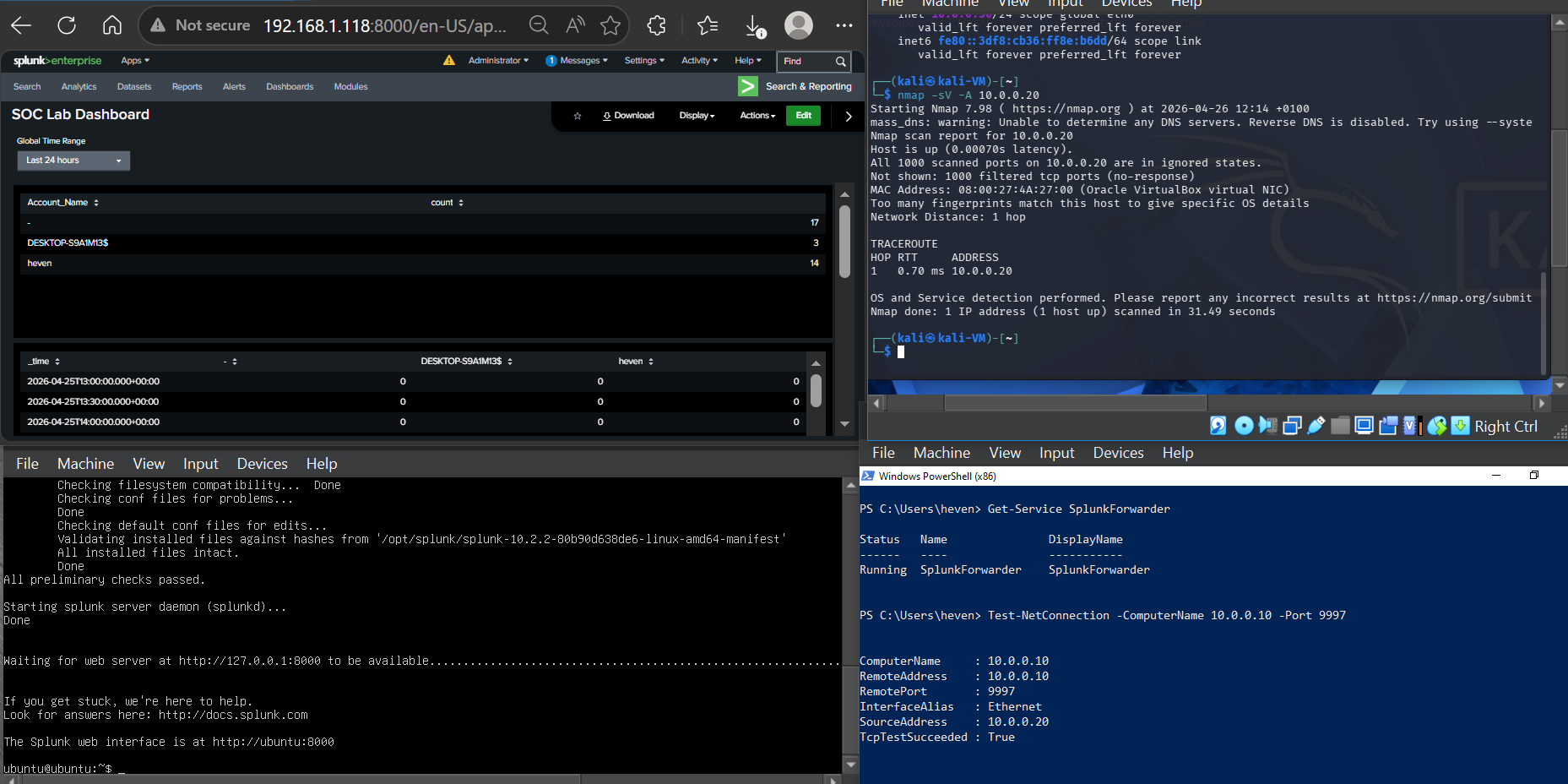Click the splunk>enterprise logo
This screenshot has width=1568, height=784.
57,61
